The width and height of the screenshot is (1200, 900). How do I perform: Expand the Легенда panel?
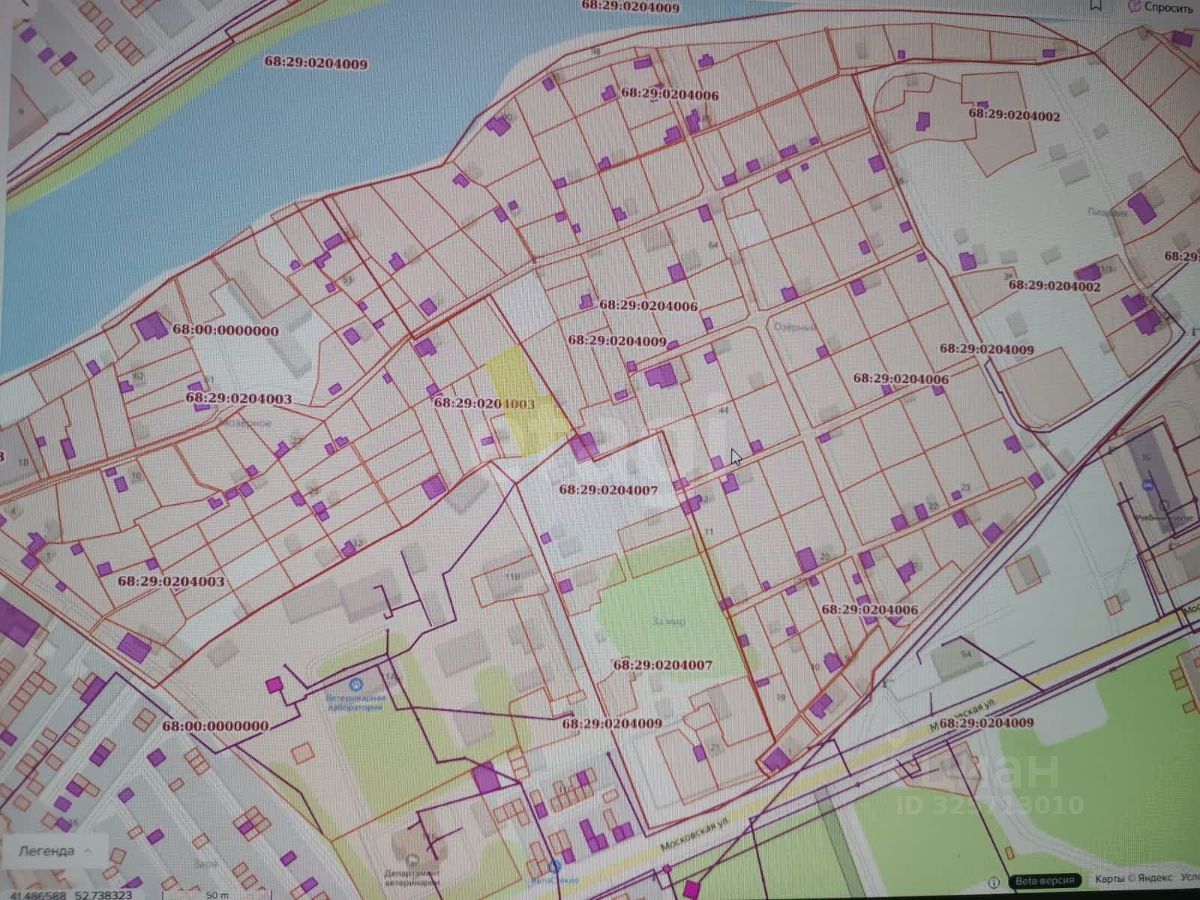click(x=56, y=851)
